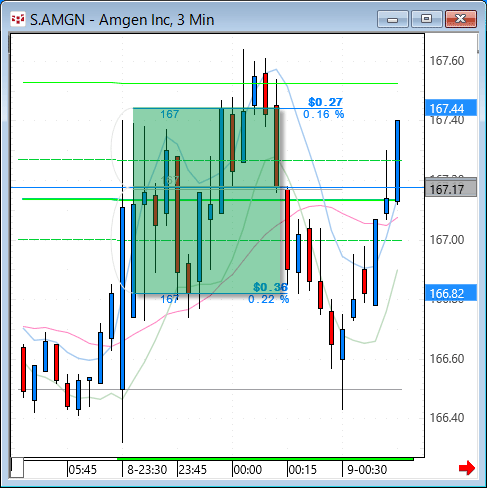487x488 pixels.
Task: Click the 167.60 price scale label
Action: point(447,61)
